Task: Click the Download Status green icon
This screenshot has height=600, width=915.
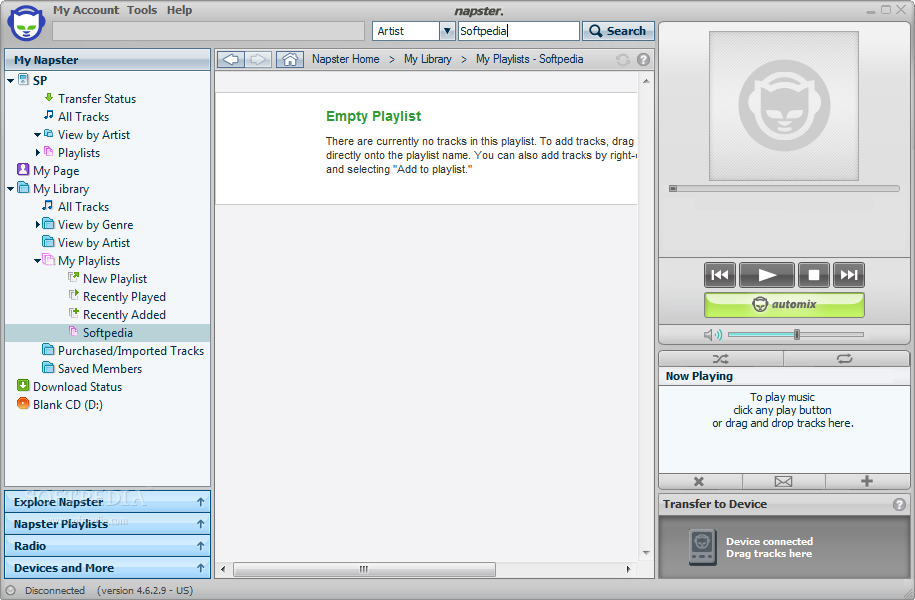Action: pyautogui.click(x=23, y=385)
